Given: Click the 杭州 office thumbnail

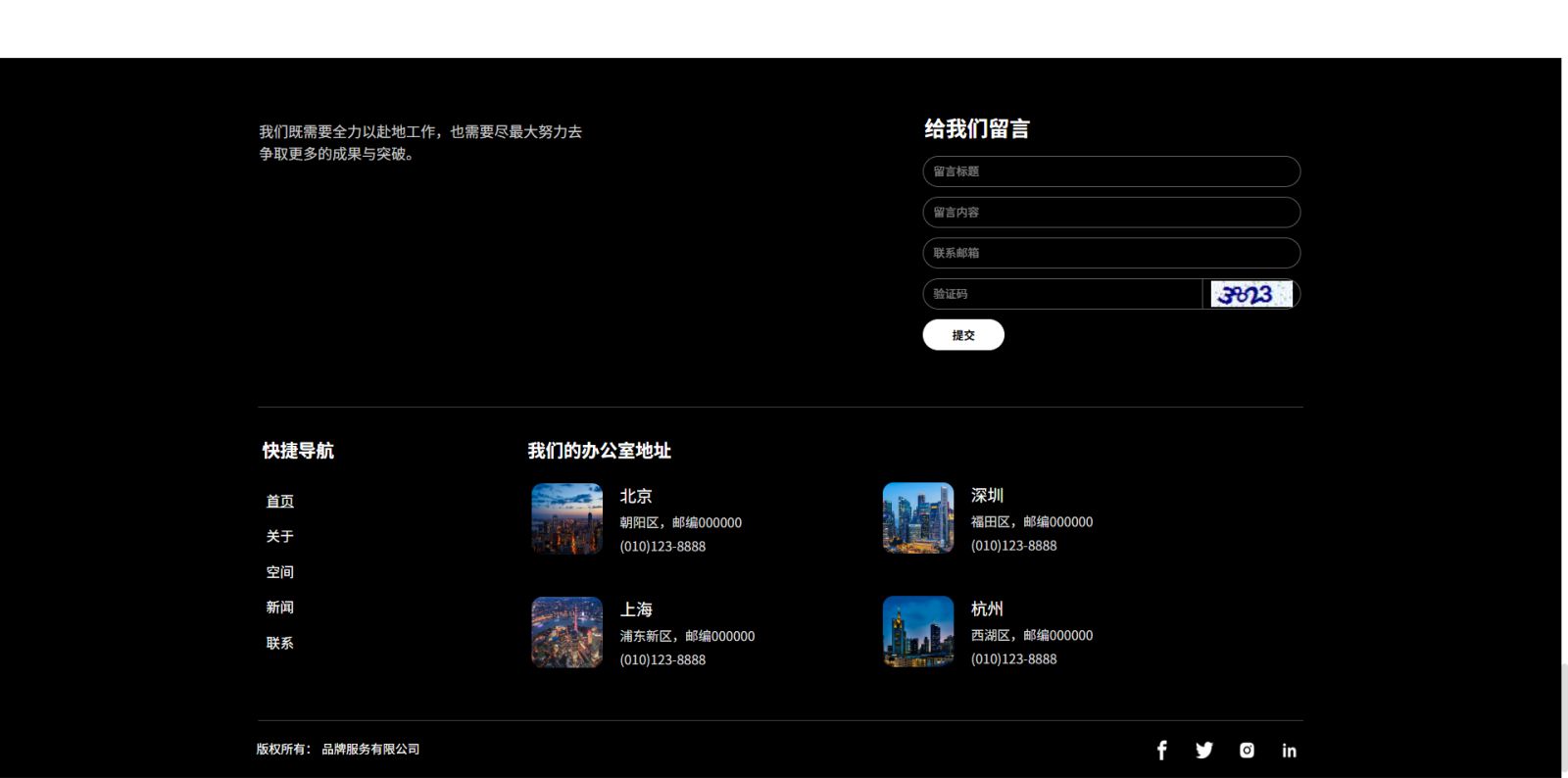Looking at the screenshot, I should [x=918, y=632].
